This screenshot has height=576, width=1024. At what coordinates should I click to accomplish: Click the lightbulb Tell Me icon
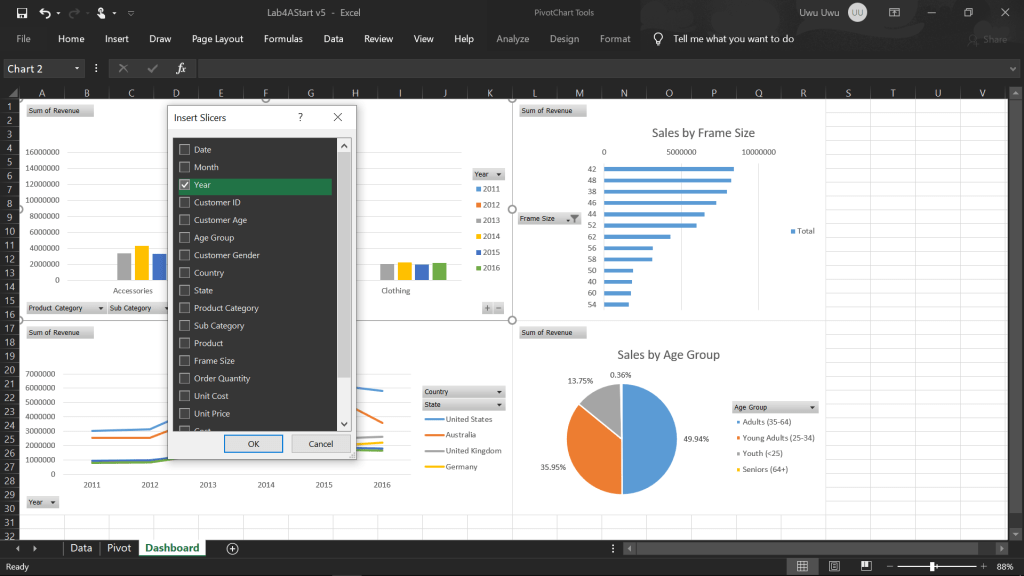tap(658, 39)
